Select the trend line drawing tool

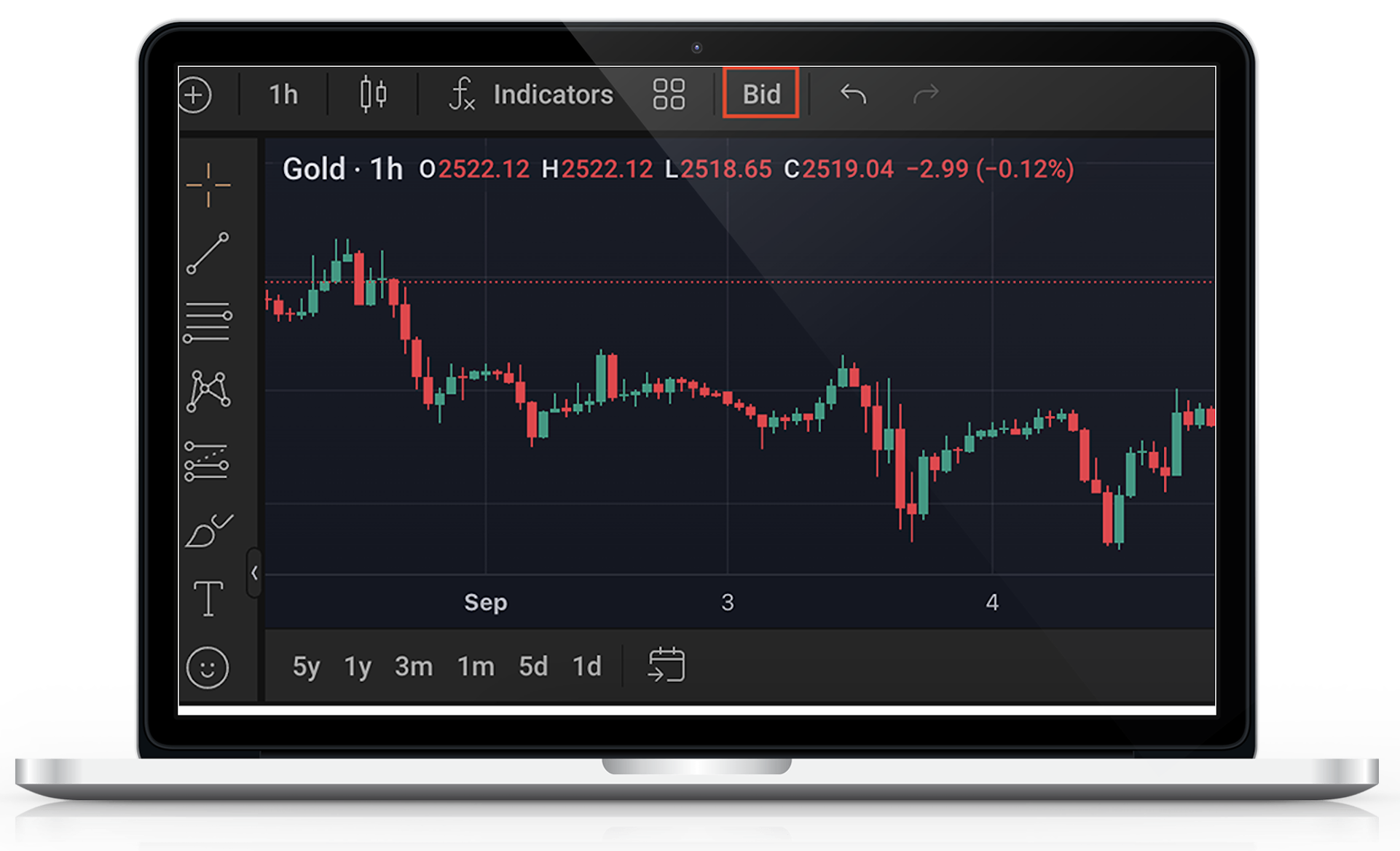208,254
